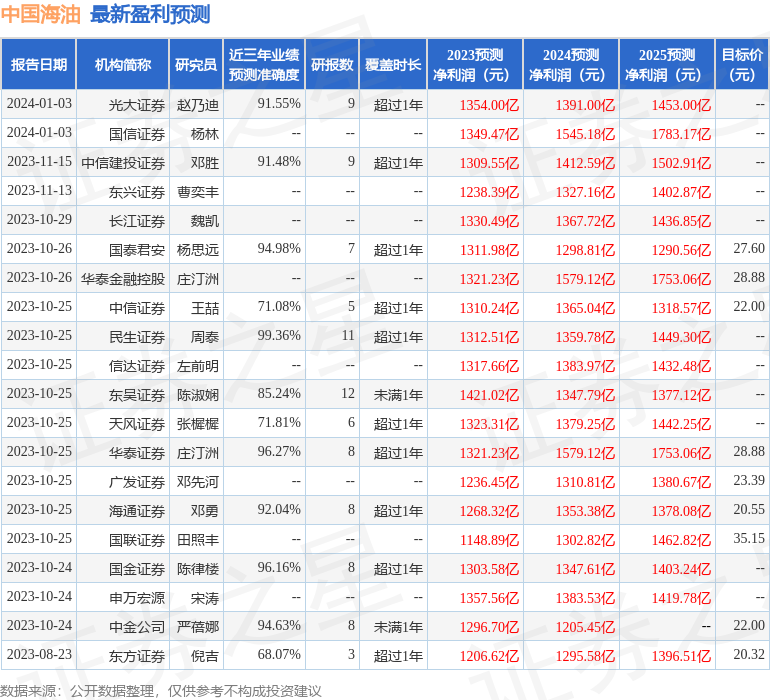Click the 最新盈利预测 heading
The image size is (770, 700).
click(150, 14)
